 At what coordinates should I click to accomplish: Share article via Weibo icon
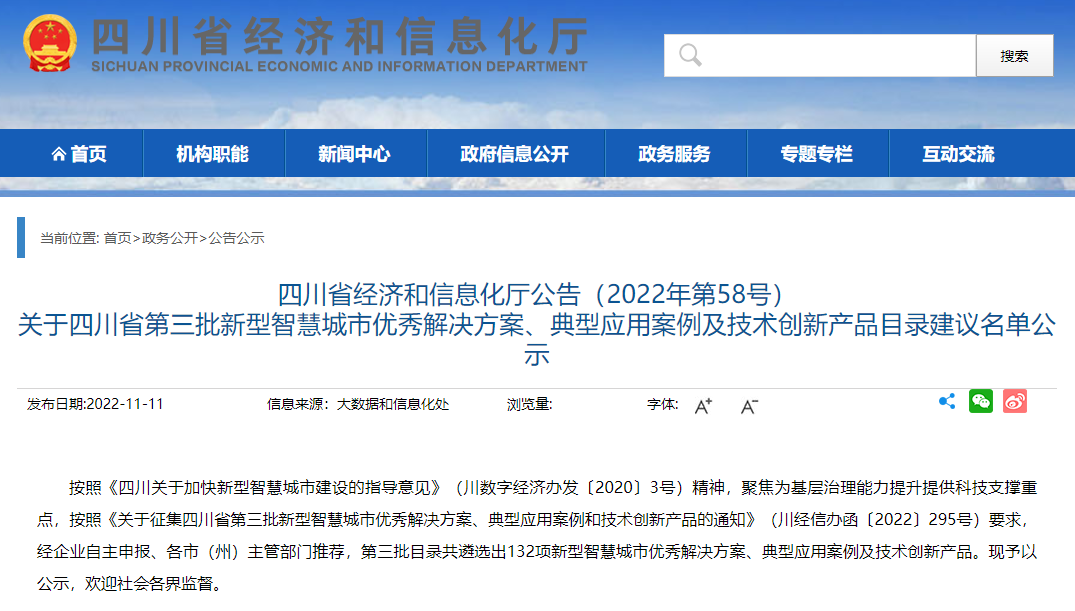point(1015,402)
